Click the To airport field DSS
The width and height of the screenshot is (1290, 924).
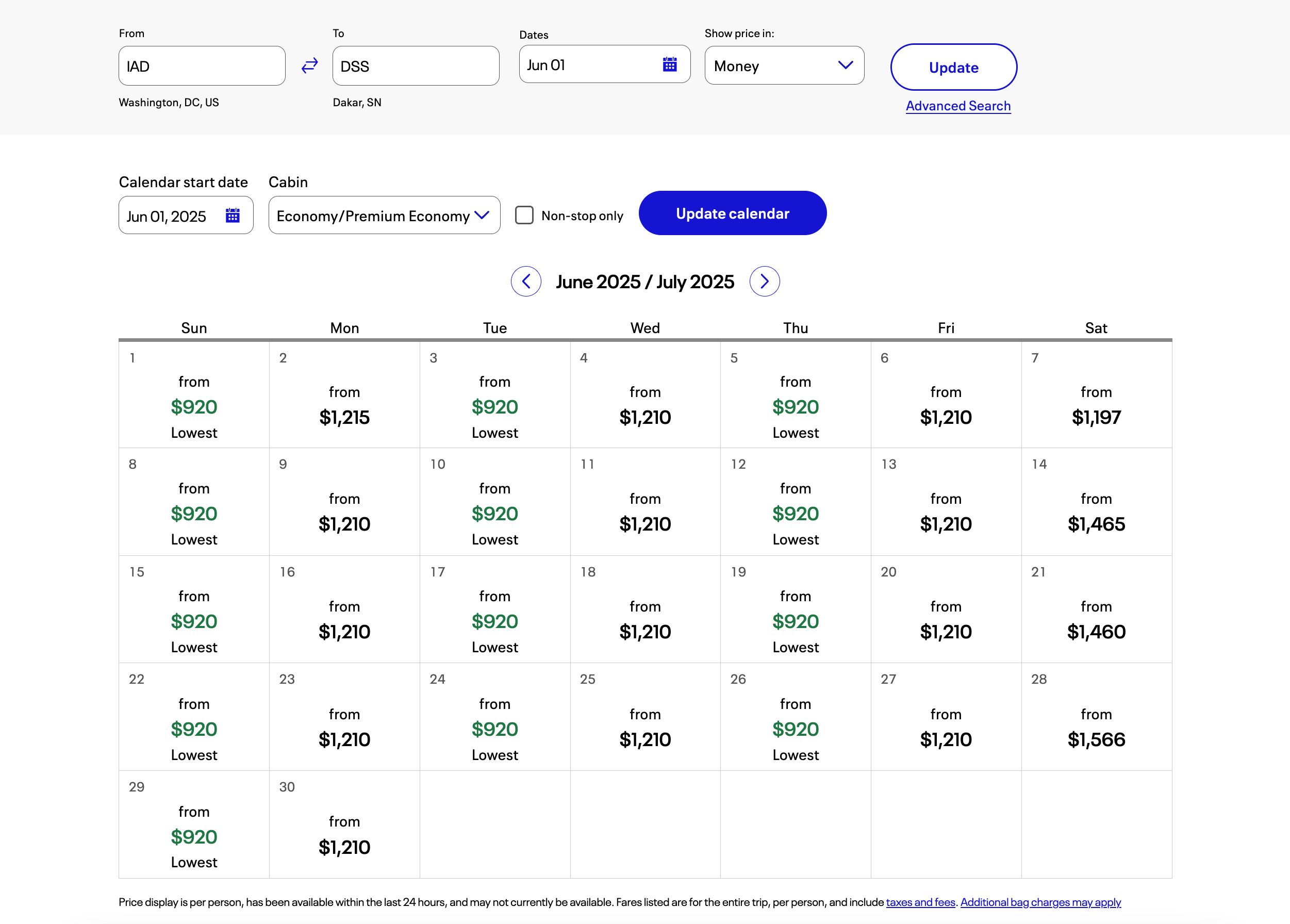(416, 66)
